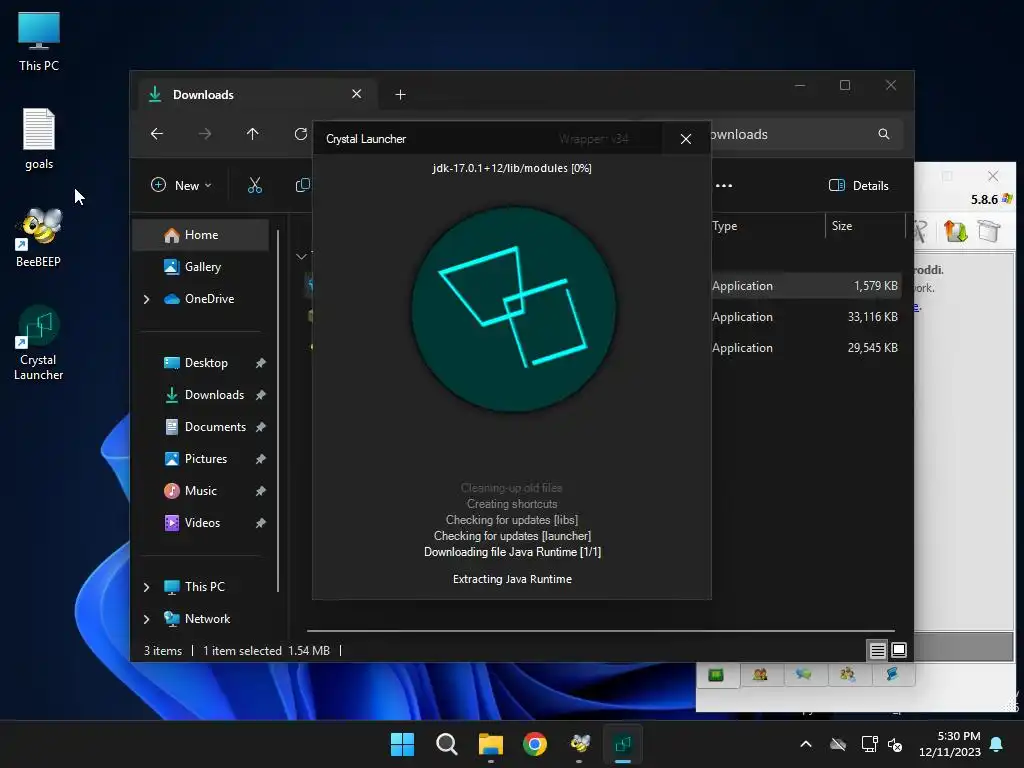Open File Explorer from taskbar
Image resolution: width=1024 pixels, height=768 pixels.
(490, 744)
